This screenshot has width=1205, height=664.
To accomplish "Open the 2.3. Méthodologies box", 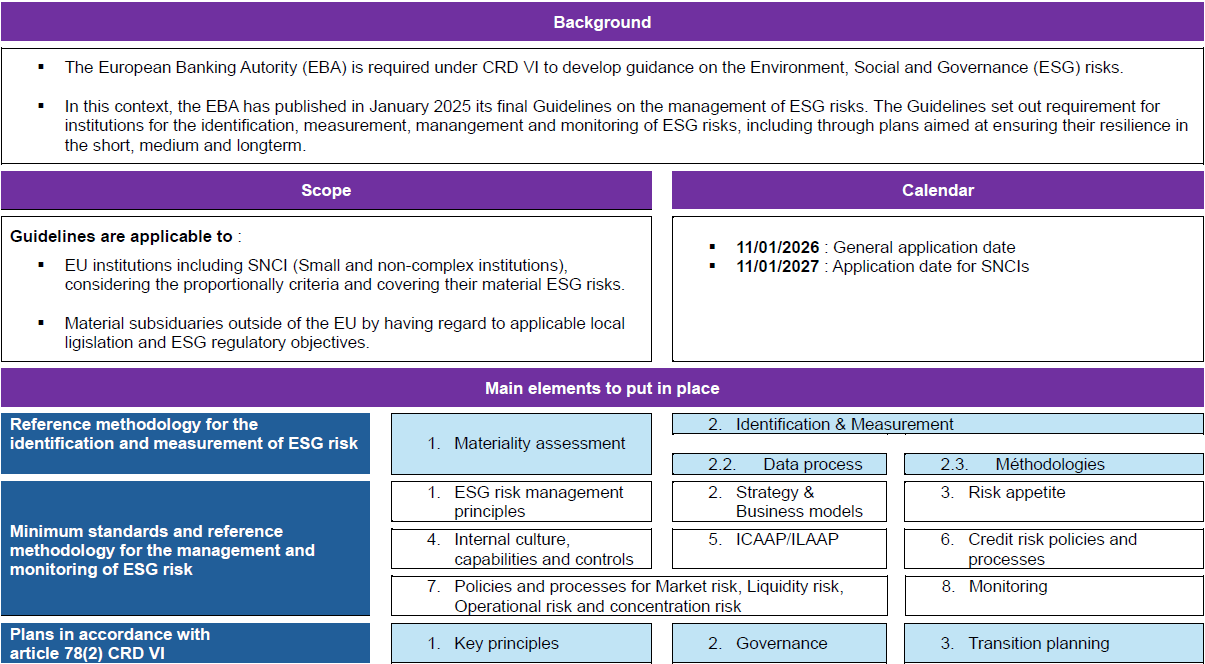I will pos(1053,464).
